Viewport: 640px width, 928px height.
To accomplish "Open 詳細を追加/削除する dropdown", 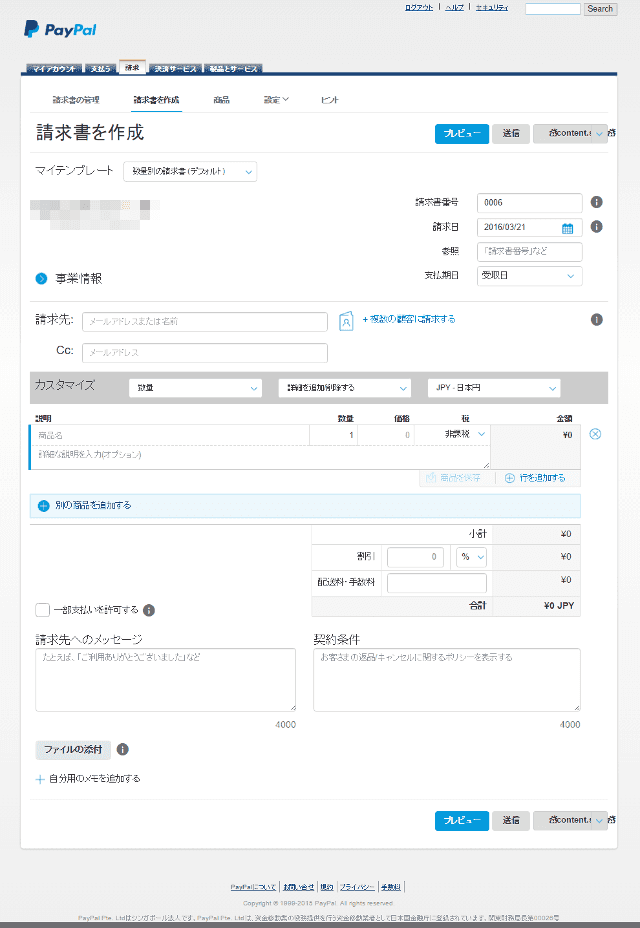I will (x=345, y=388).
